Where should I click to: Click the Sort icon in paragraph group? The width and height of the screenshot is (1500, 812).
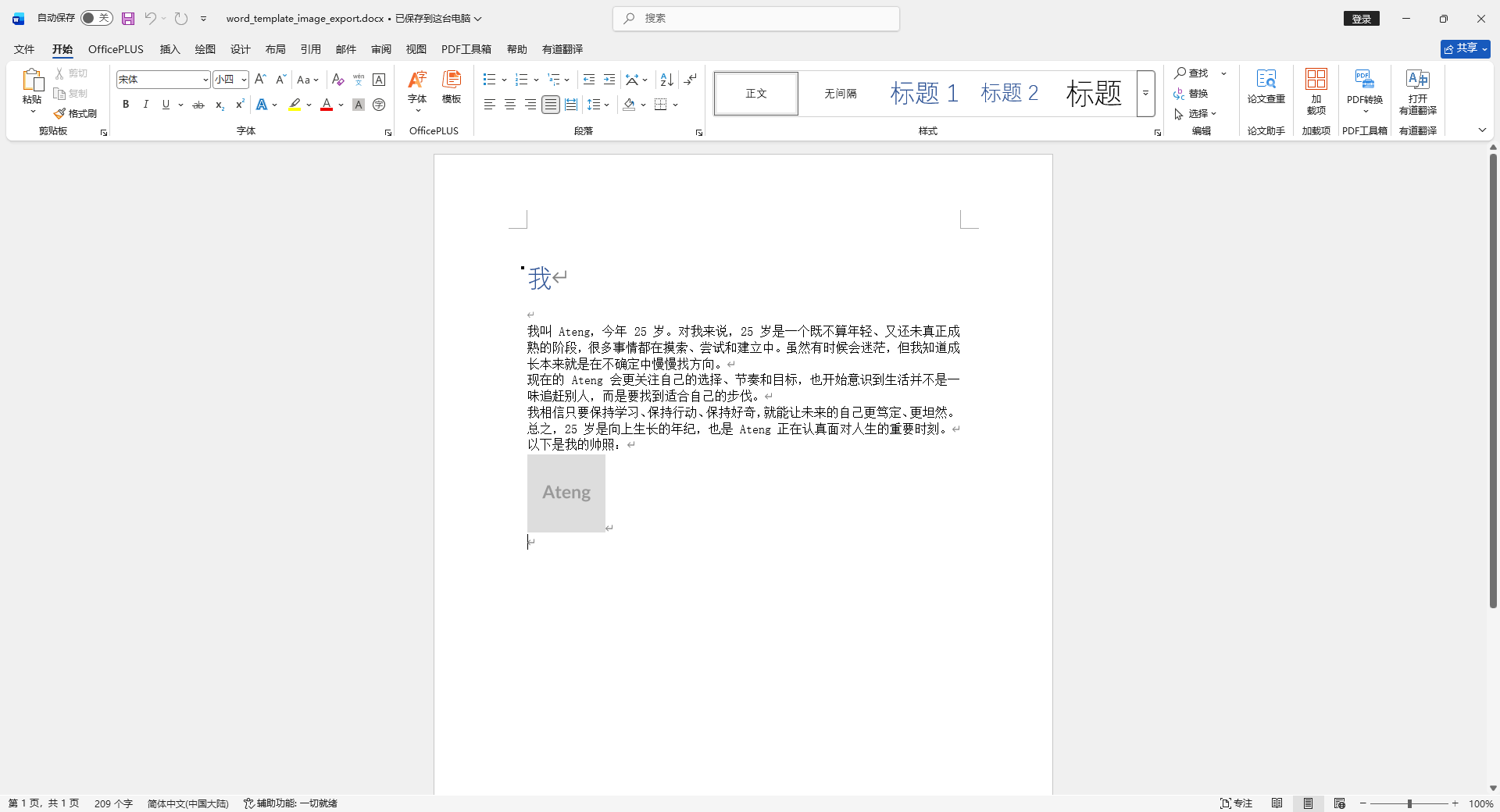[666, 80]
